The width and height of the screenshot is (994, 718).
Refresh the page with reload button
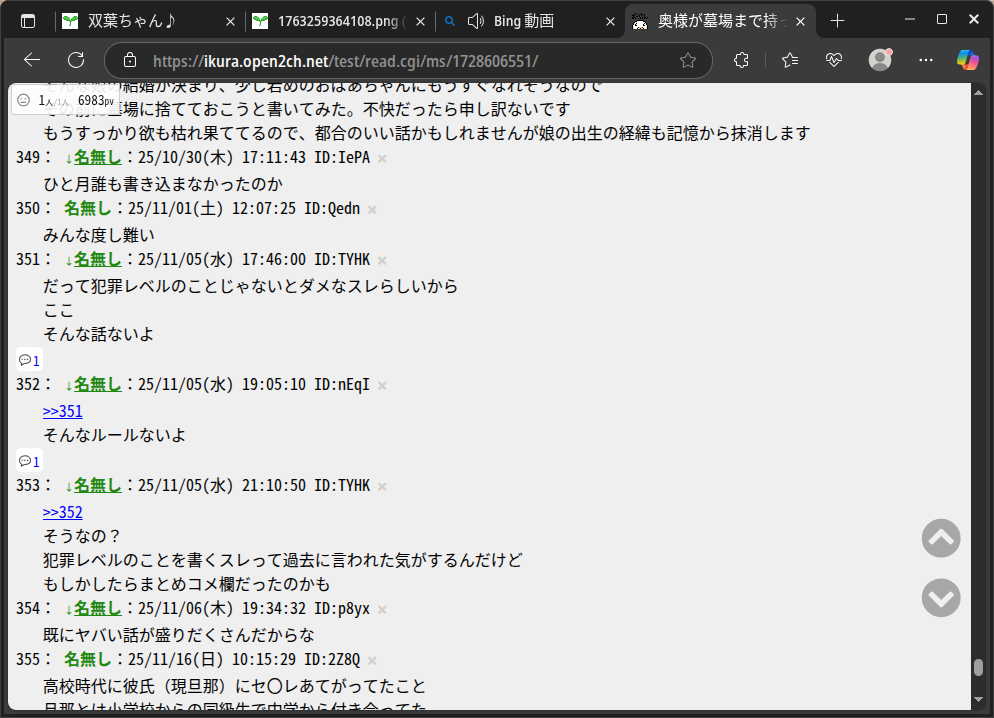[75, 60]
